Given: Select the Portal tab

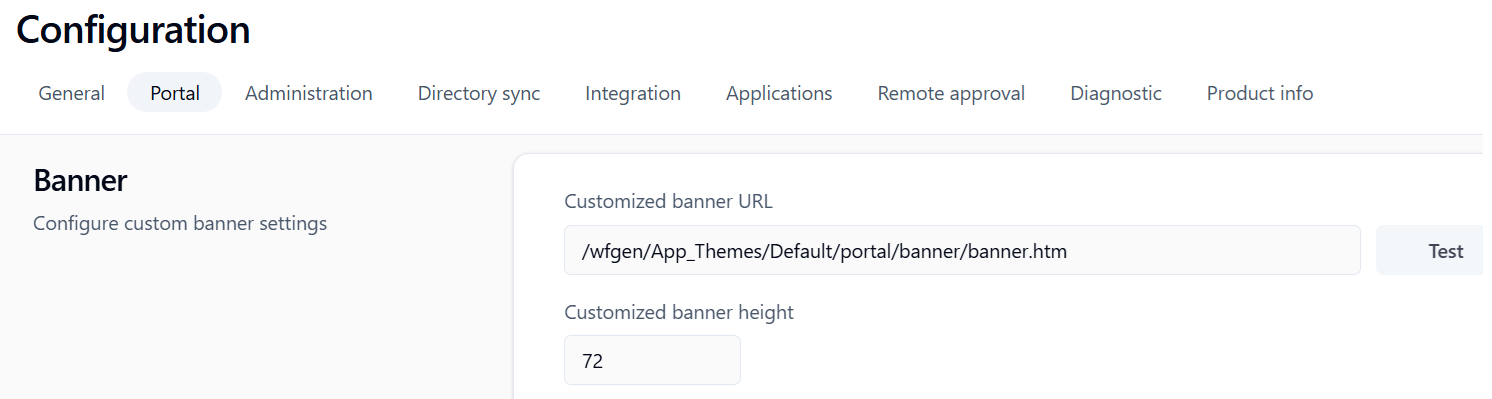Looking at the screenshot, I should point(175,93).
